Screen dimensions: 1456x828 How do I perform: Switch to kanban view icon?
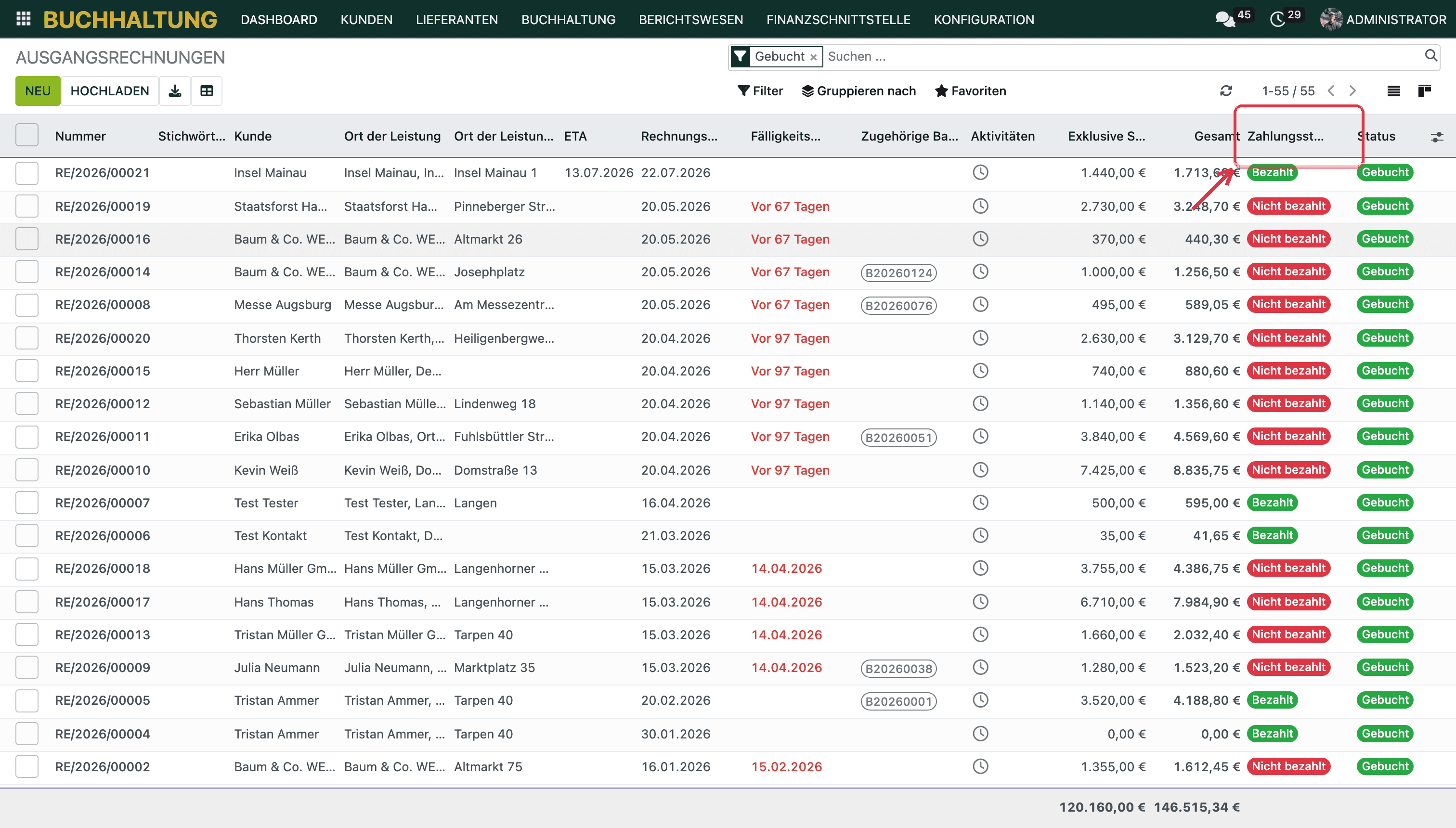click(x=1425, y=91)
